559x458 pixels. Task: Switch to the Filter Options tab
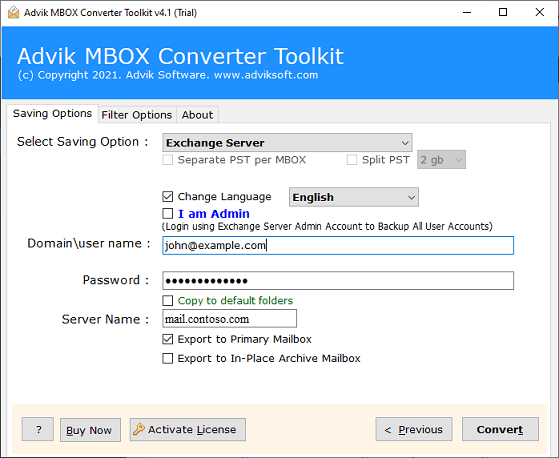coord(137,115)
